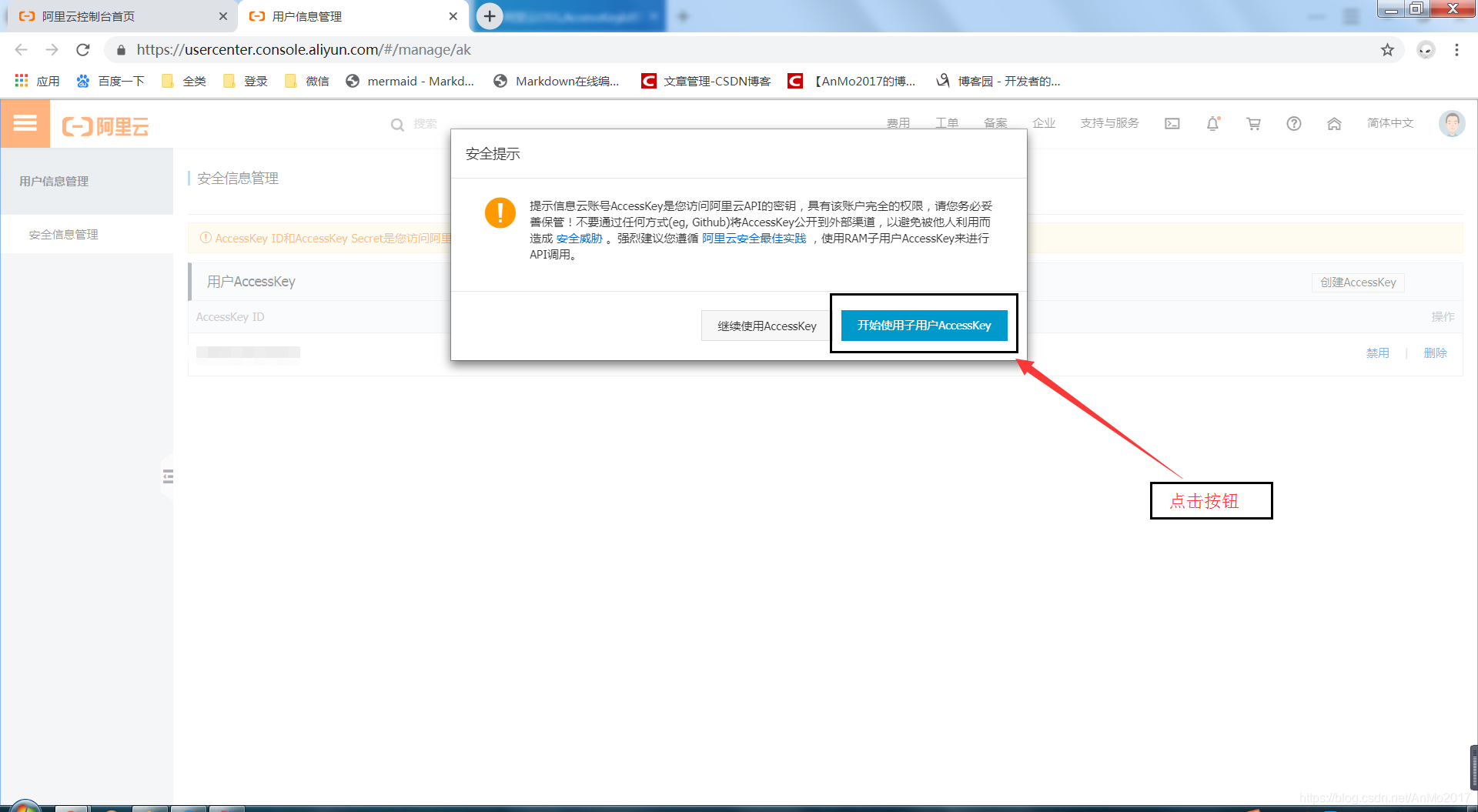Open the Aliyun console home logo
Image resolution: width=1478 pixels, height=812 pixels.
(x=105, y=125)
